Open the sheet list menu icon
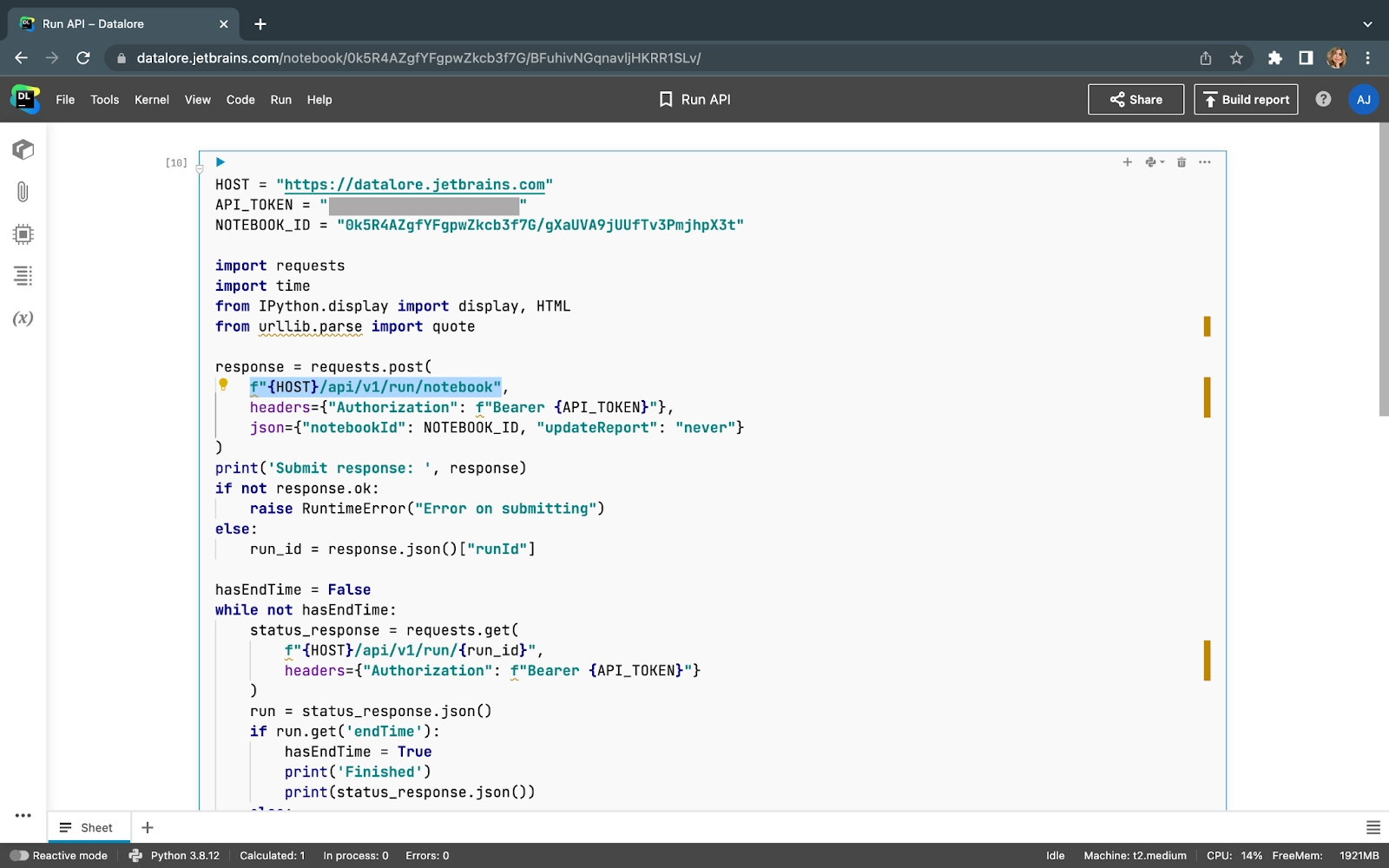The height and width of the screenshot is (868, 1389). click(1373, 827)
